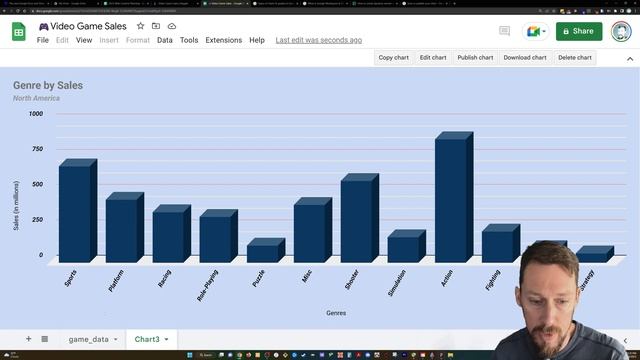Image resolution: width=640 pixels, height=360 pixels.
Task: Check the cloud document status icon
Action: [172, 26]
